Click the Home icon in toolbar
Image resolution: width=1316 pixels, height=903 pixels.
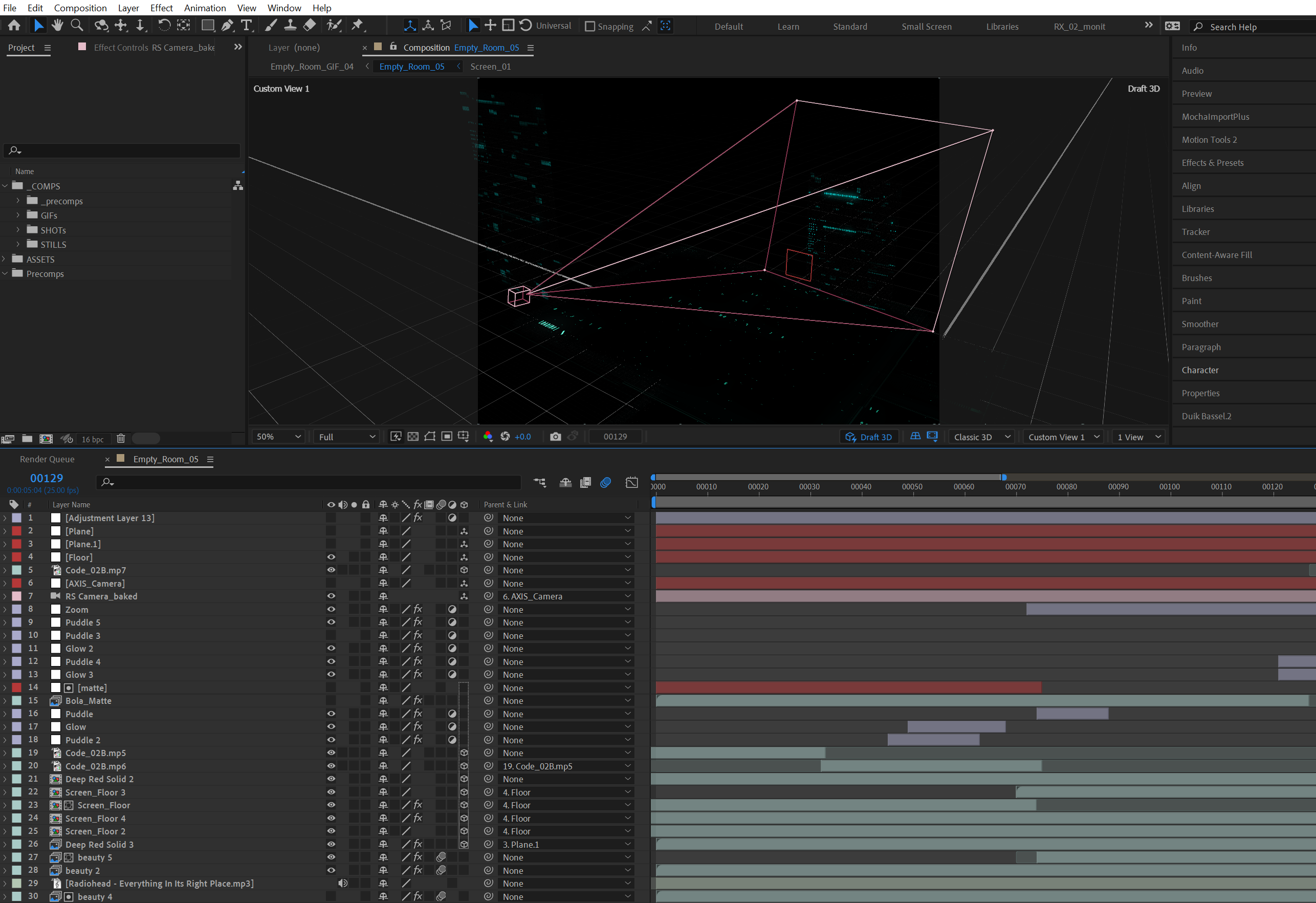tap(14, 26)
